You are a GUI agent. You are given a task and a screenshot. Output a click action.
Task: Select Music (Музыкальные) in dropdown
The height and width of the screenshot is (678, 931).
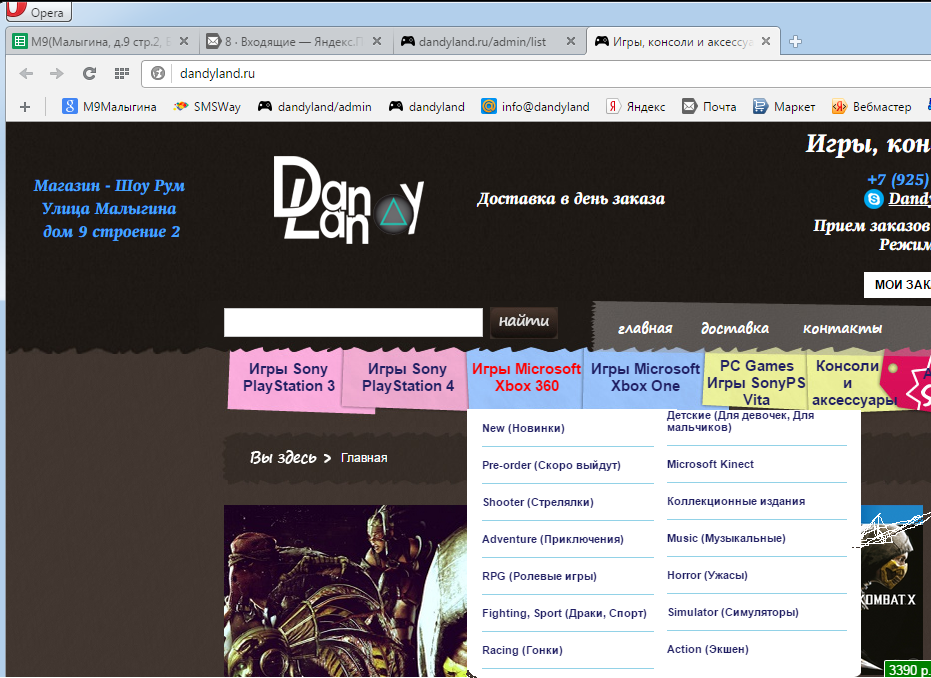(726, 538)
